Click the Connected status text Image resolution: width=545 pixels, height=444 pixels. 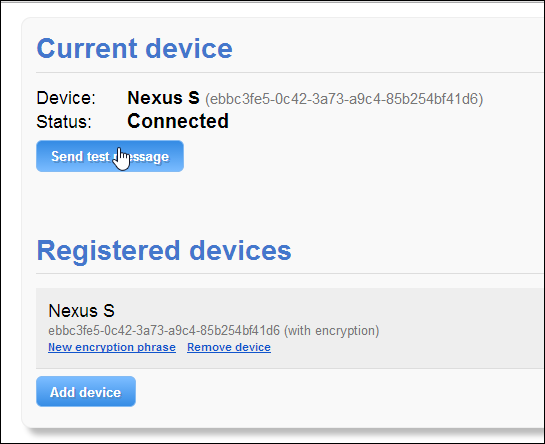coord(178,121)
